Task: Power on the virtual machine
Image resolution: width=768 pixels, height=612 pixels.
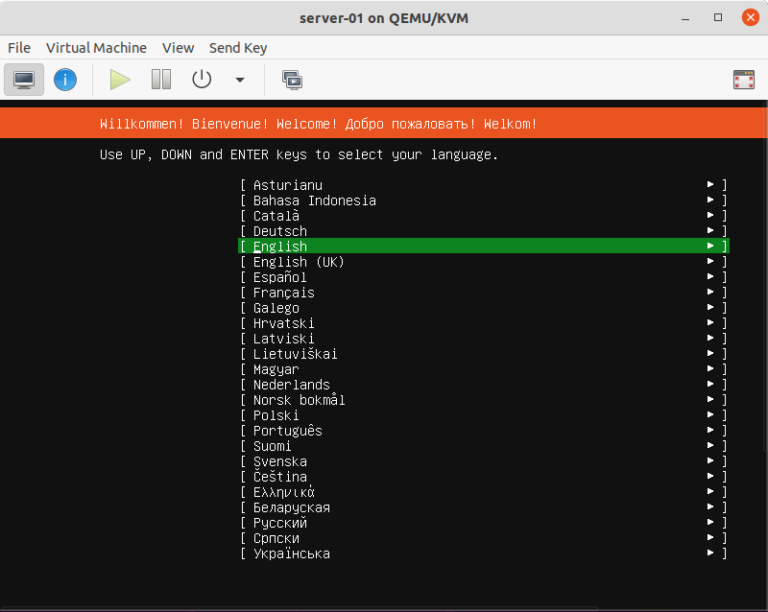Action: pos(120,79)
